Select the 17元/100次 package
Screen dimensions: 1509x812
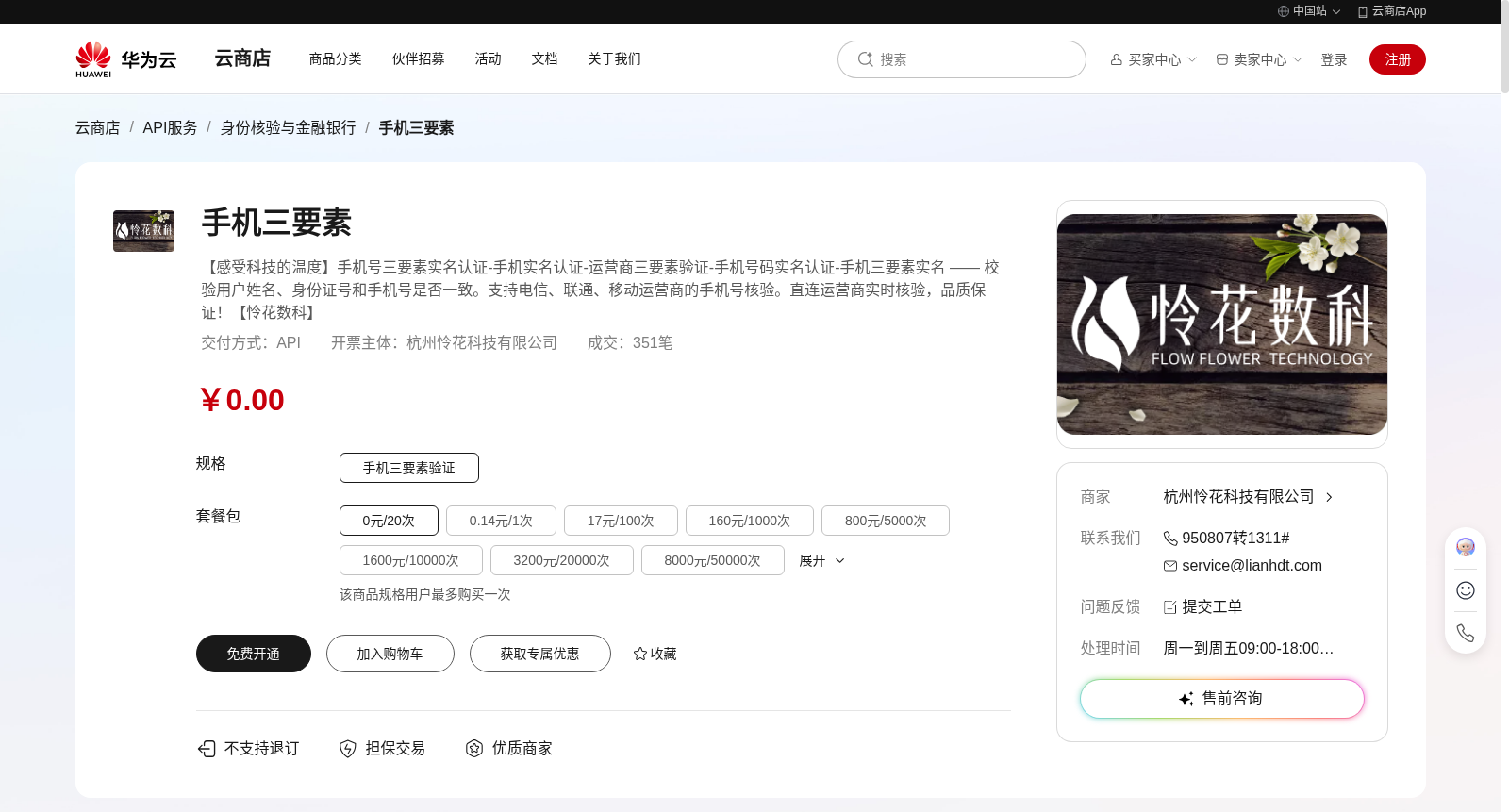(621, 521)
